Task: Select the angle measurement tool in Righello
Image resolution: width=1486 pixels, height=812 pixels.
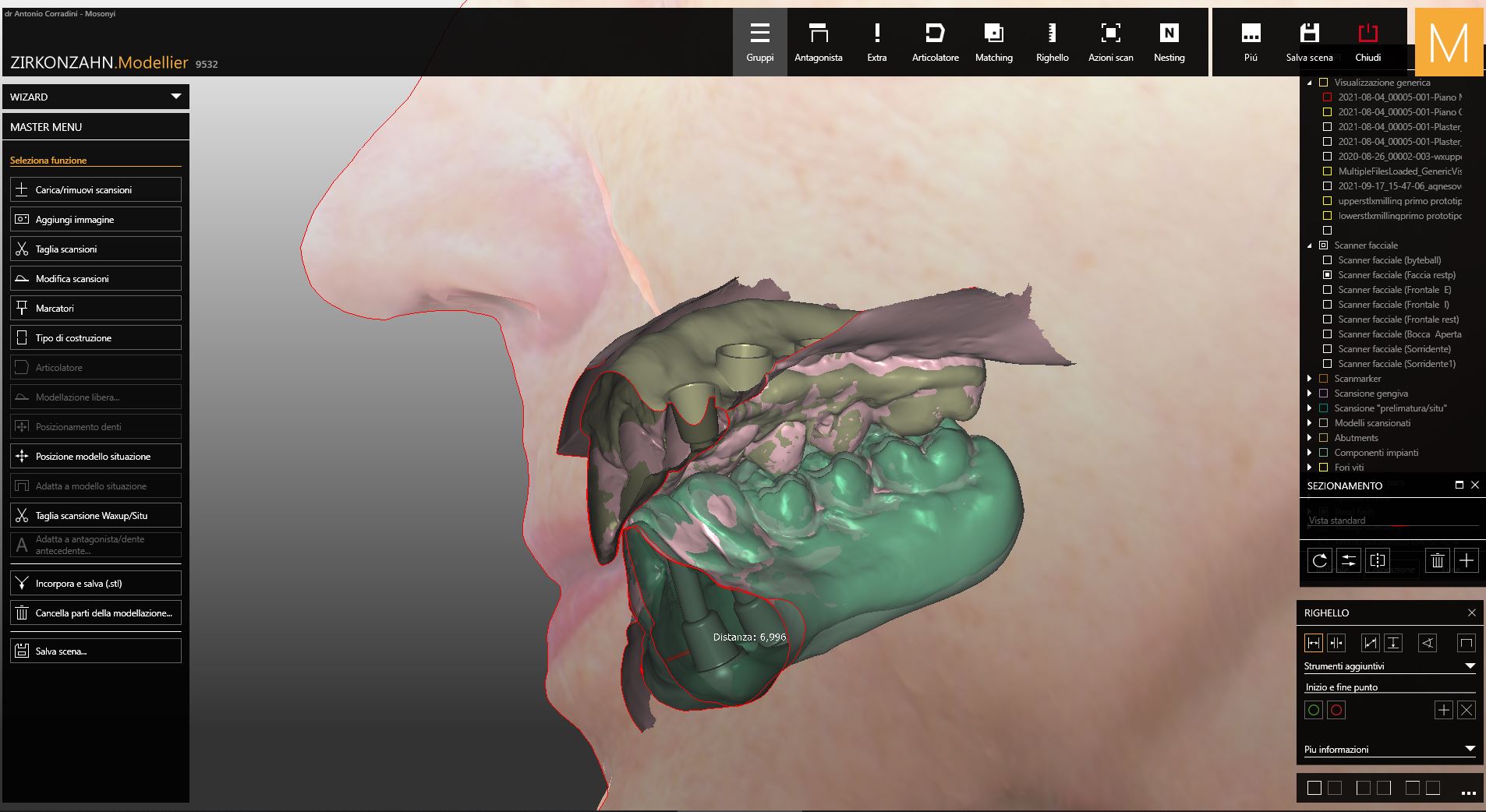Action: click(1428, 643)
